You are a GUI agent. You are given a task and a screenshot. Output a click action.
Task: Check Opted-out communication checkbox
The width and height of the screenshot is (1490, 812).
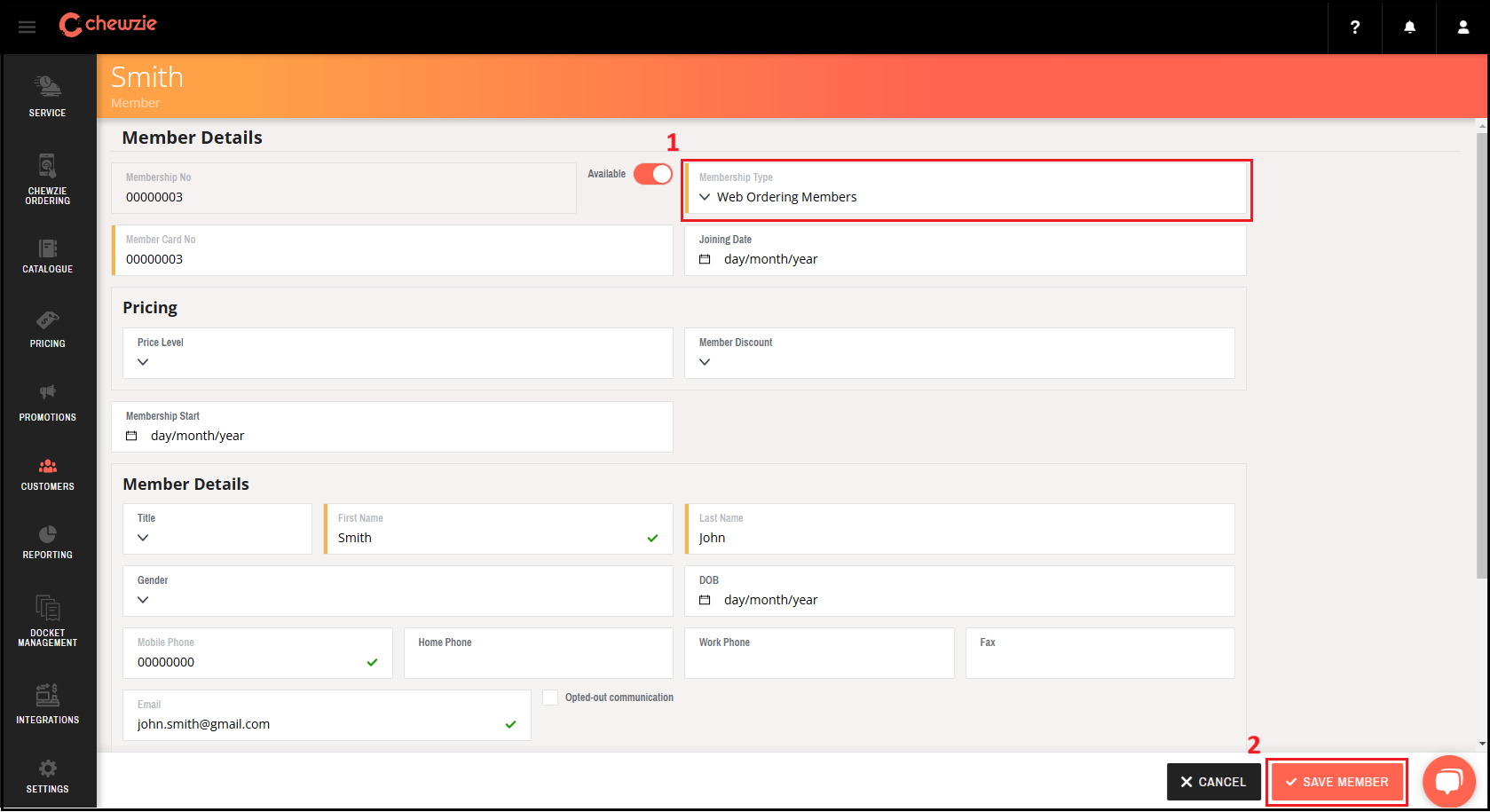[550, 698]
